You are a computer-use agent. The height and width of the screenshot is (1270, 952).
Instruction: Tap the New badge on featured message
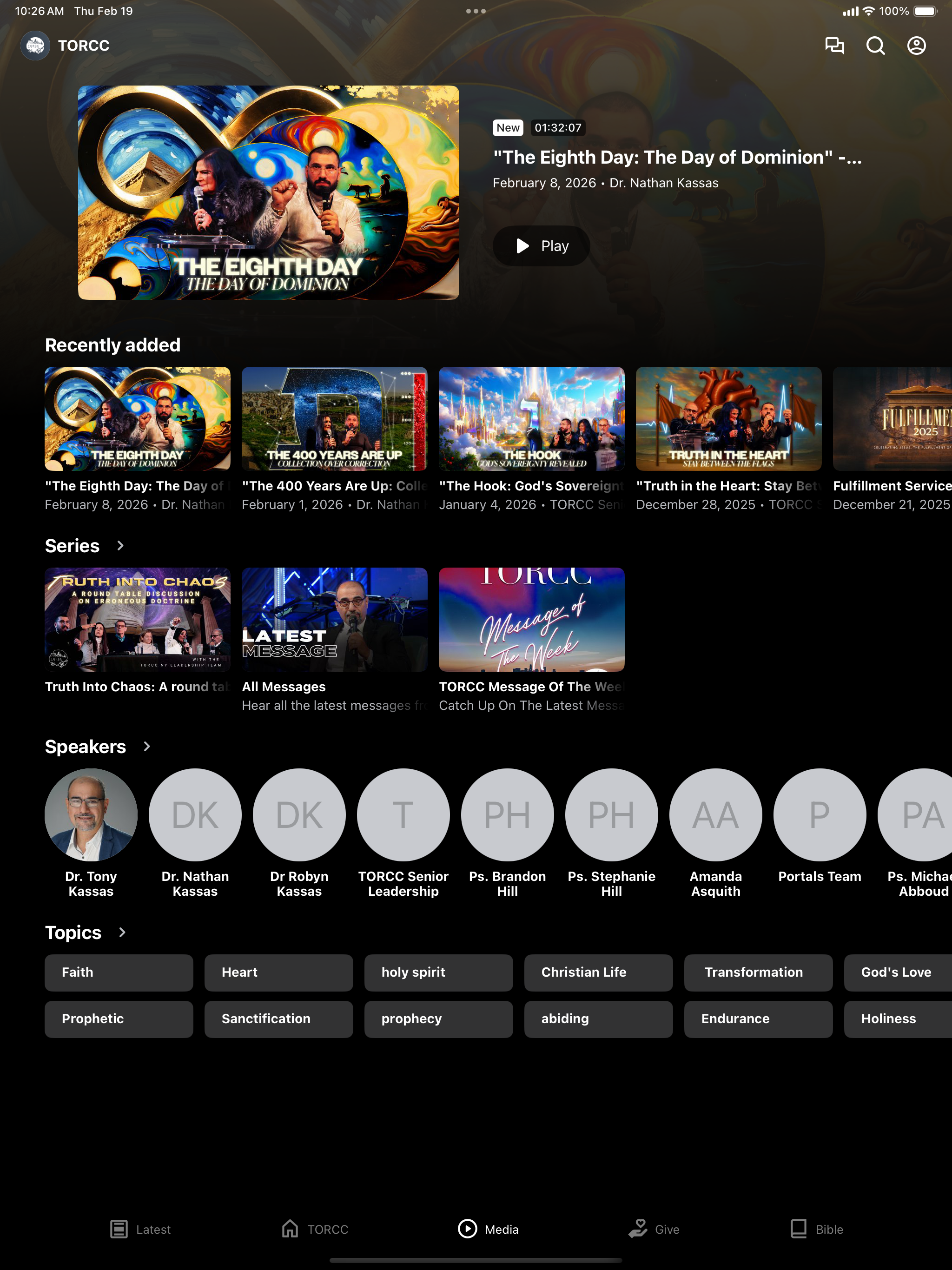point(508,127)
